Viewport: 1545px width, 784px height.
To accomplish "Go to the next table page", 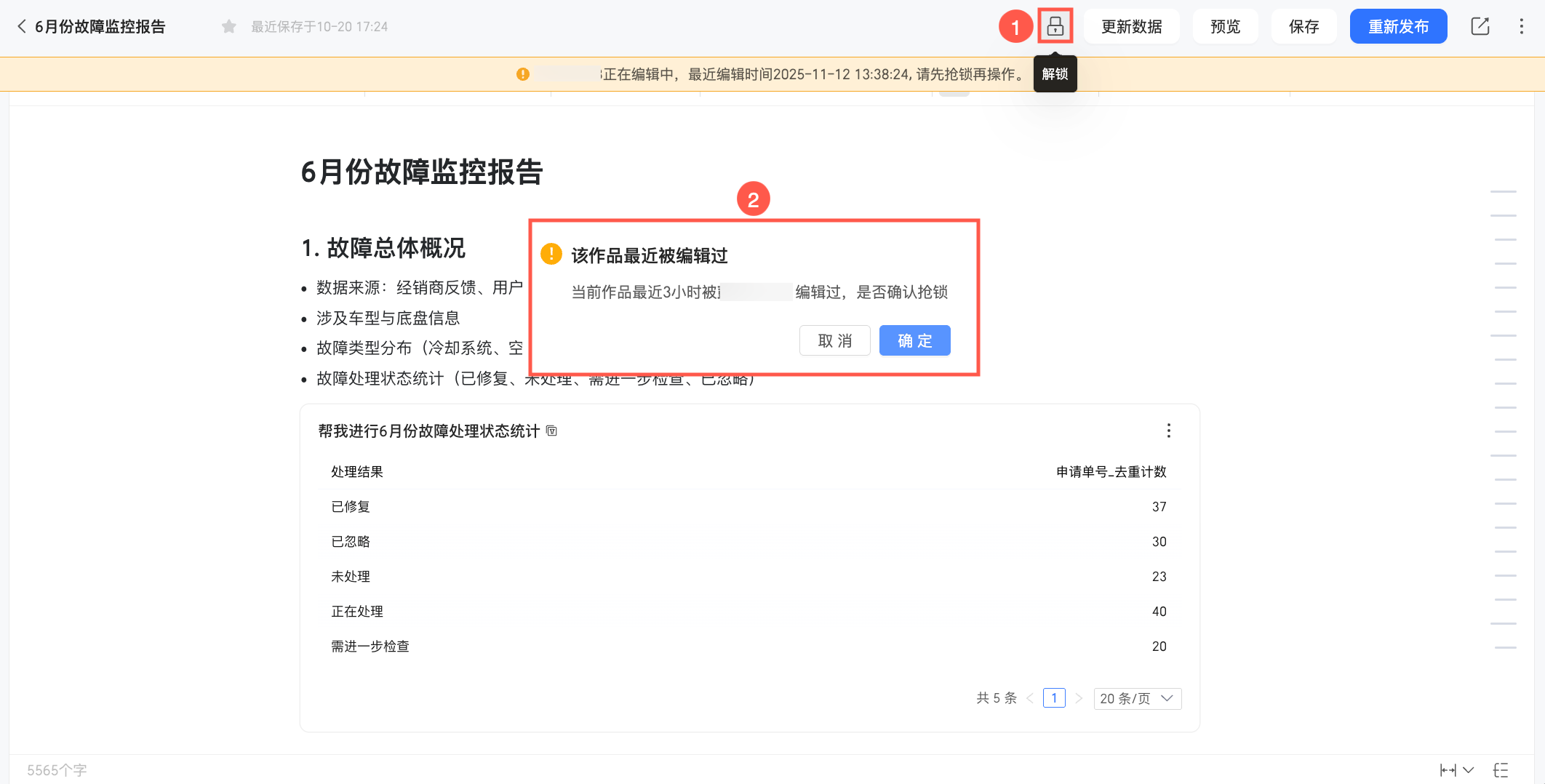I will tap(1079, 698).
